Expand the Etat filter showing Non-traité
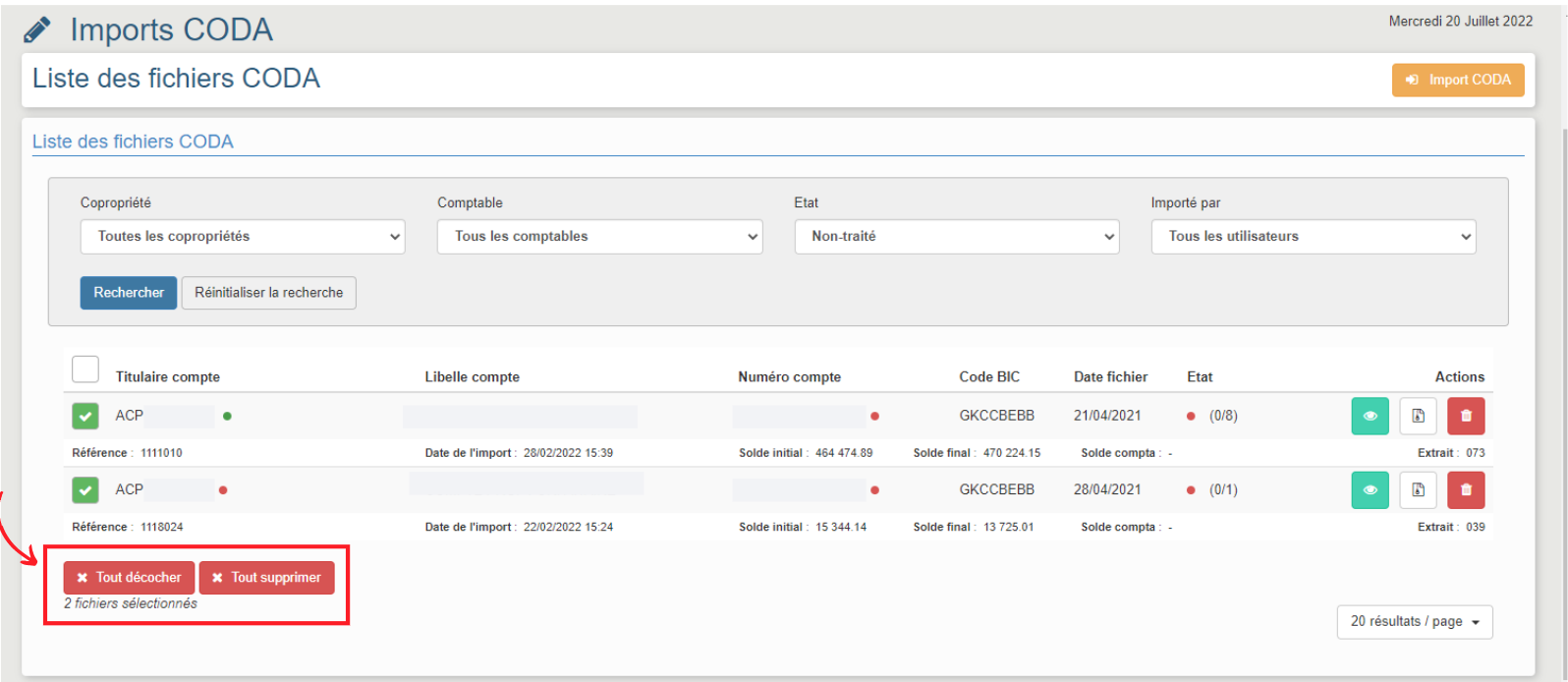The image size is (1568, 682). click(x=956, y=237)
